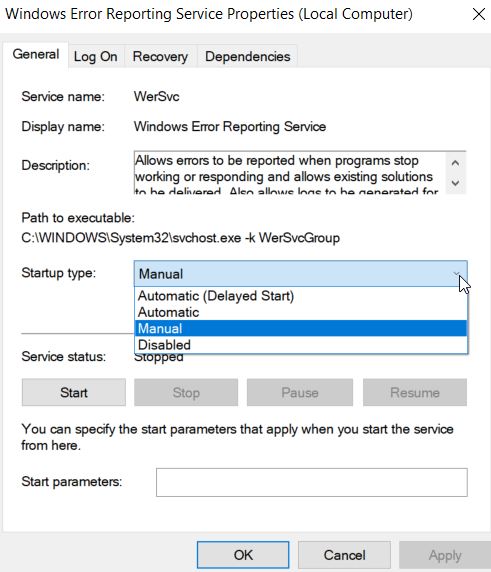Switch to the Dependencies tab
This screenshot has width=491, height=572.
click(247, 57)
